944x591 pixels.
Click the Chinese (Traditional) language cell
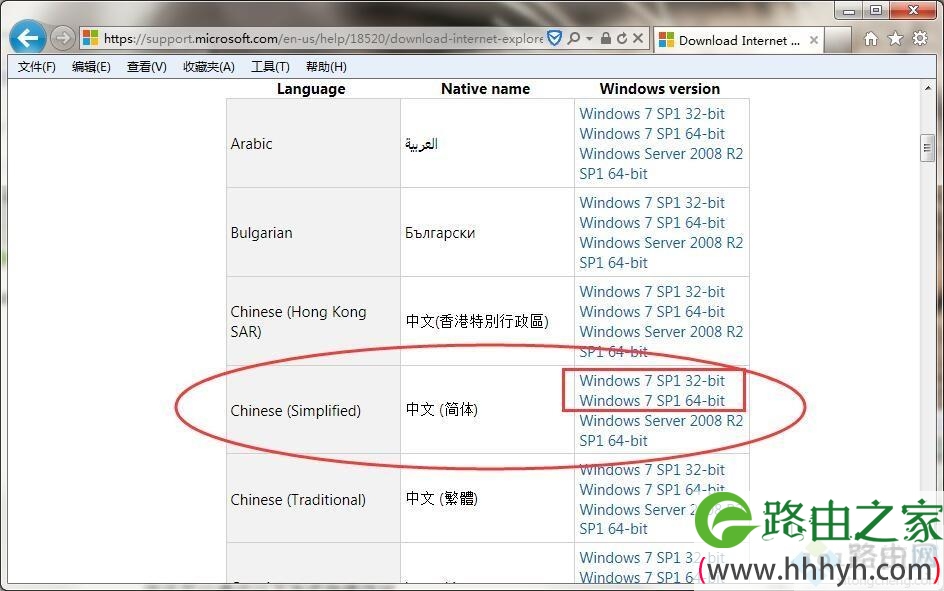click(313, 499)
